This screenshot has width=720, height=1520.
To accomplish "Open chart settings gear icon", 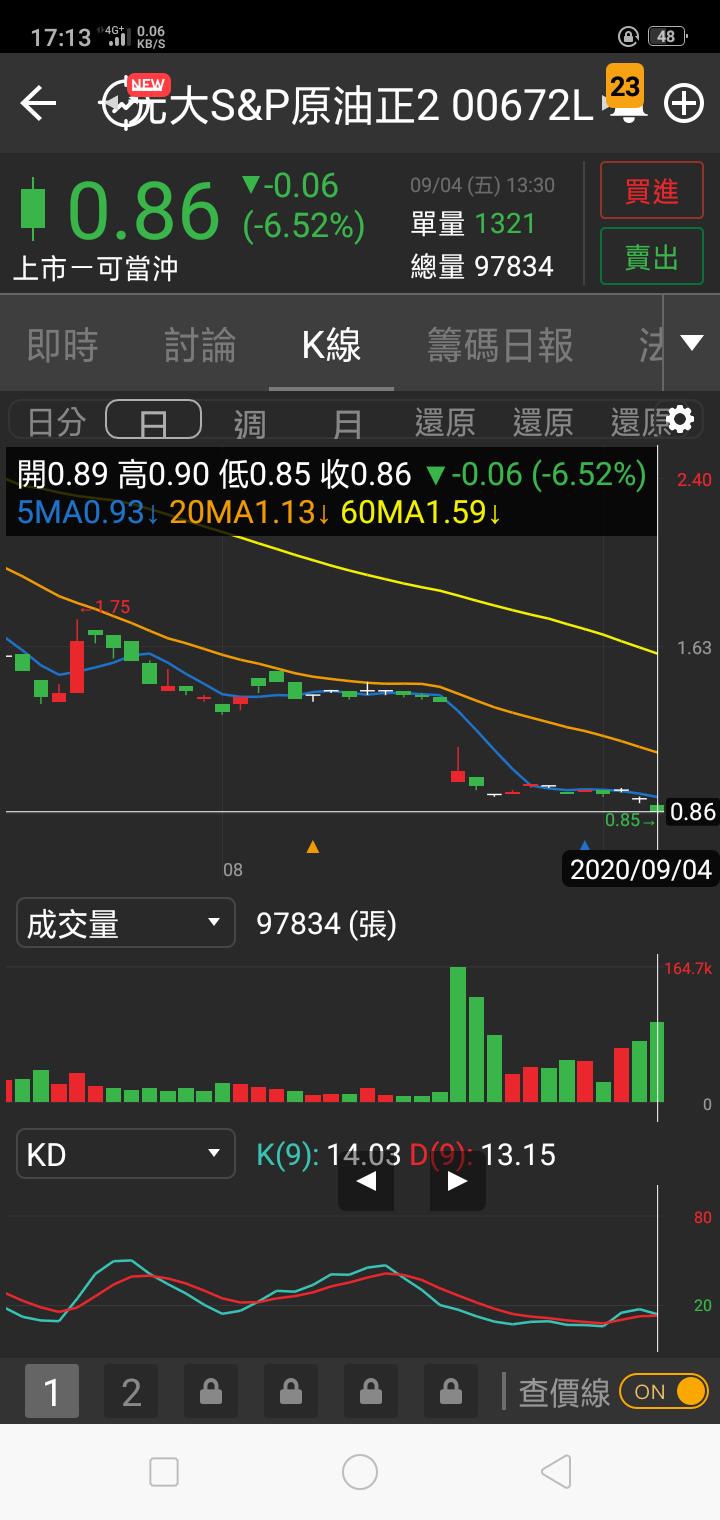I will (680, 419).
